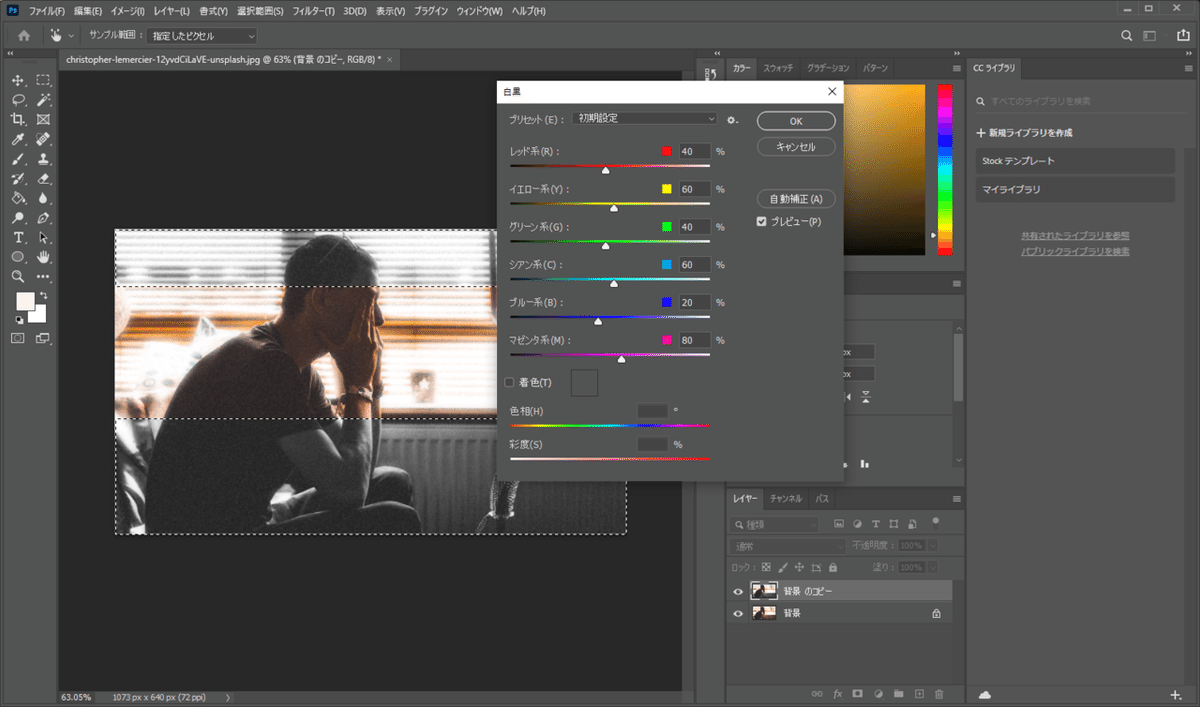Image resolution: width=1200 pixels, height=707 pixels.
Task: Select the Hand tool in the toolbar
Action: tap(43, 257)
